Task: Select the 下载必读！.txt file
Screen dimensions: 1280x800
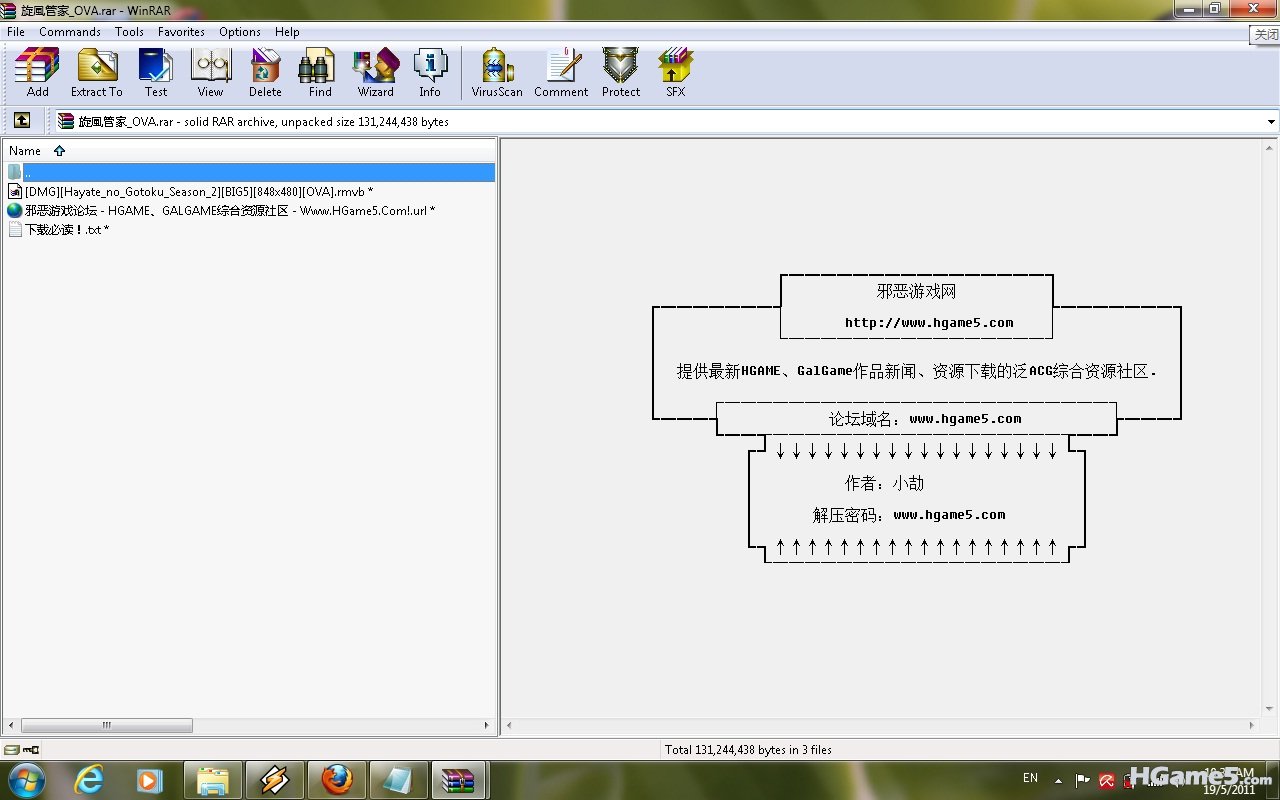Action: (x=66, y=230)
